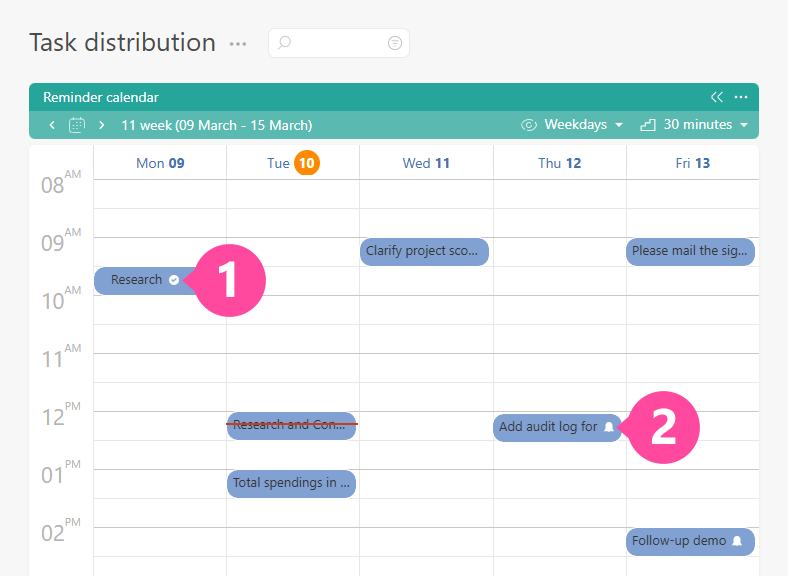
Task: Collapse the Reminder calendar panel
Action: pyautogui.click(x=716, y=97)
